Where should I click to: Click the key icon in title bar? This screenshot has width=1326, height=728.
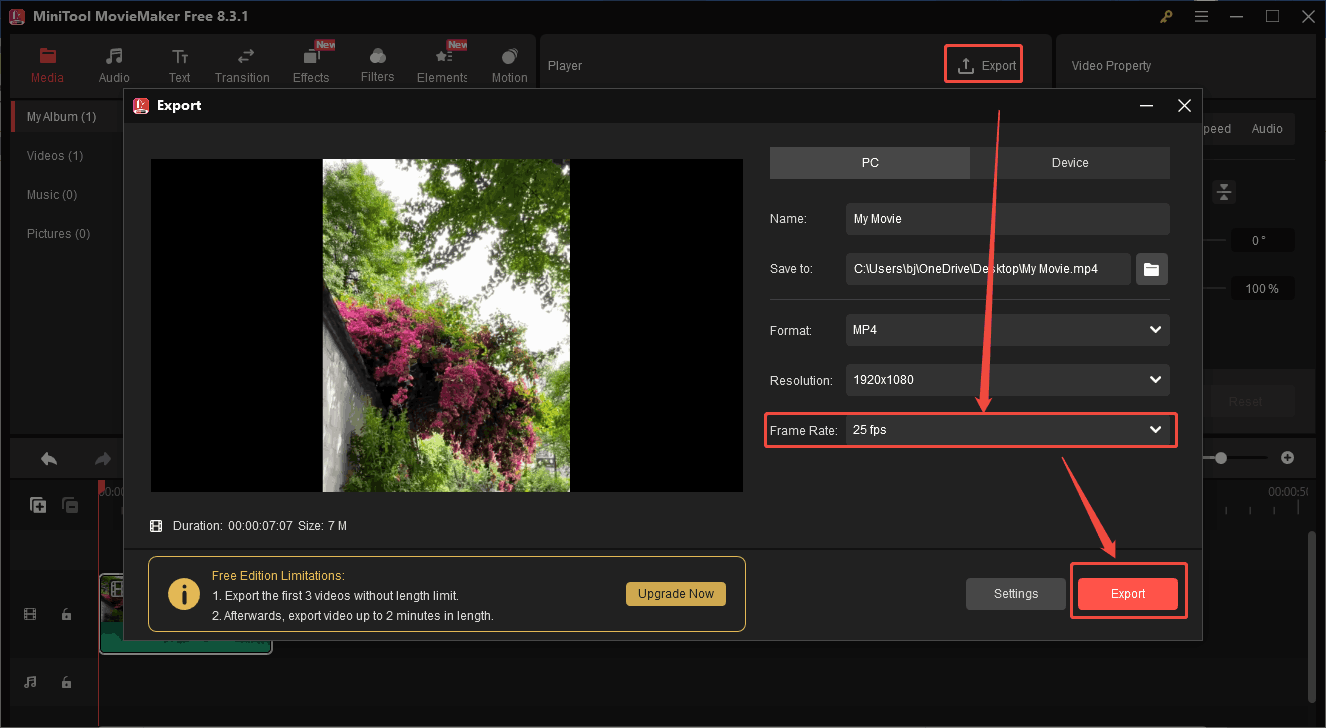pos(1167,16)
